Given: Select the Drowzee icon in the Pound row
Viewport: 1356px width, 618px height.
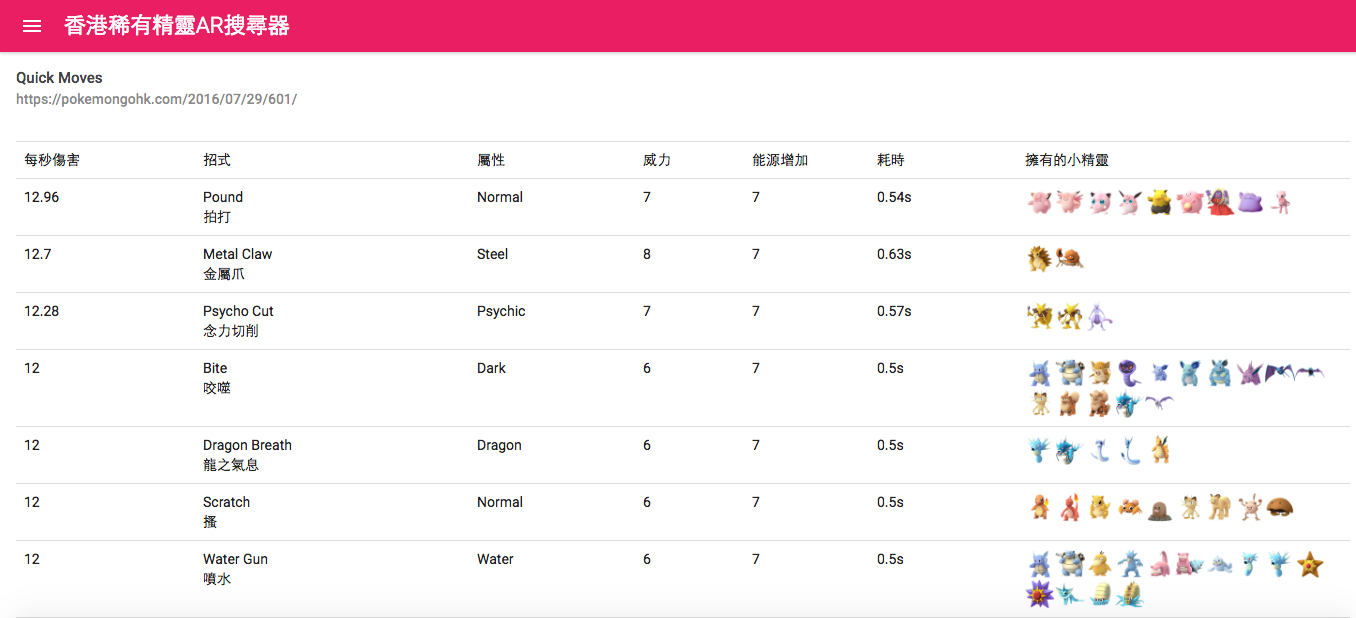Looking at the screenshot, I should [1160, 203].
